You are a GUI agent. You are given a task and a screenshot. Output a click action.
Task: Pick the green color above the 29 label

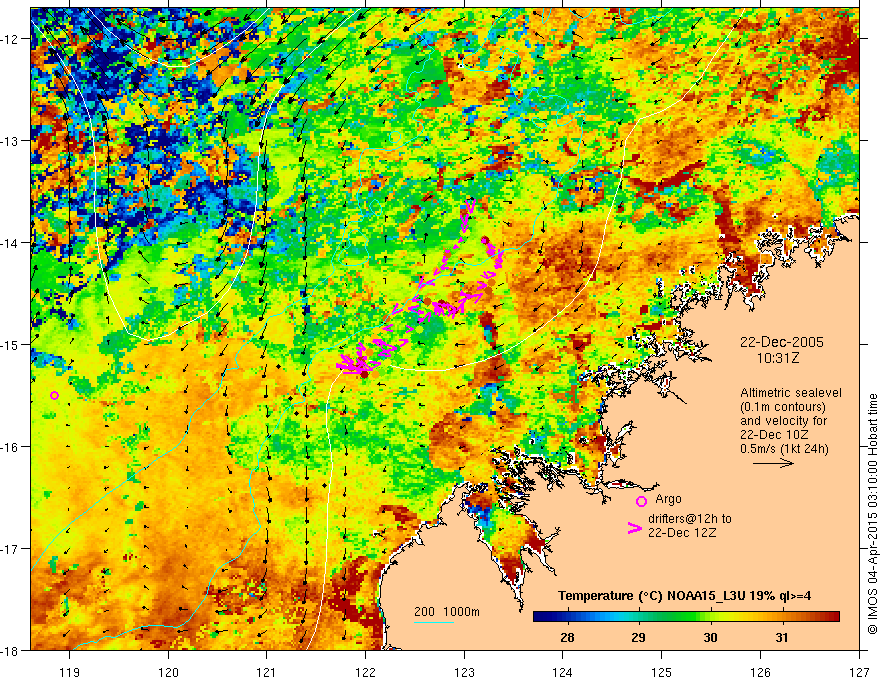pos(639,617)
